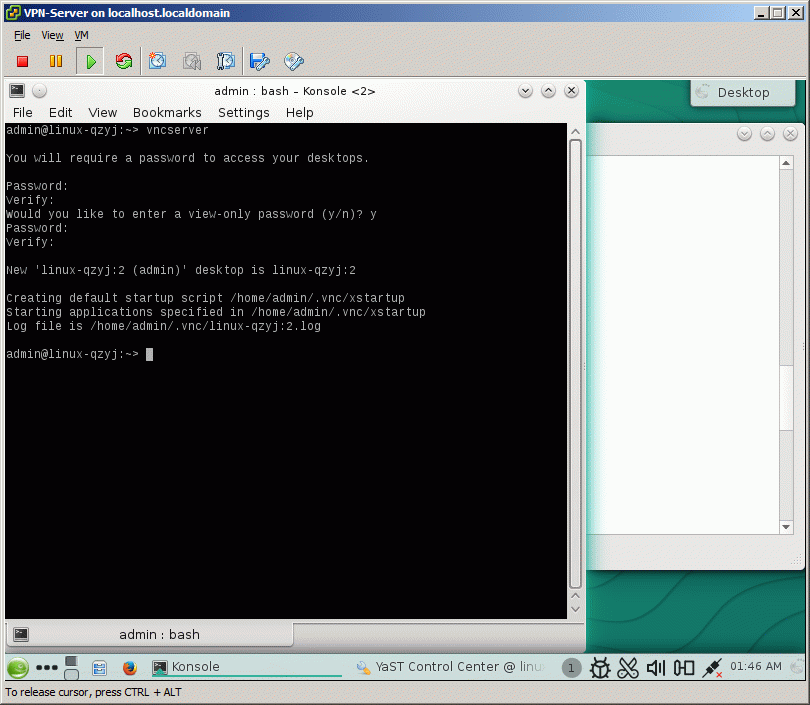Image resolution: width=810 pixels, height=705 pixels.
Task: Click the log file path '/home/admin/.vnc/linux-qzyj:2.log'
Action: (x=205, y=326)
